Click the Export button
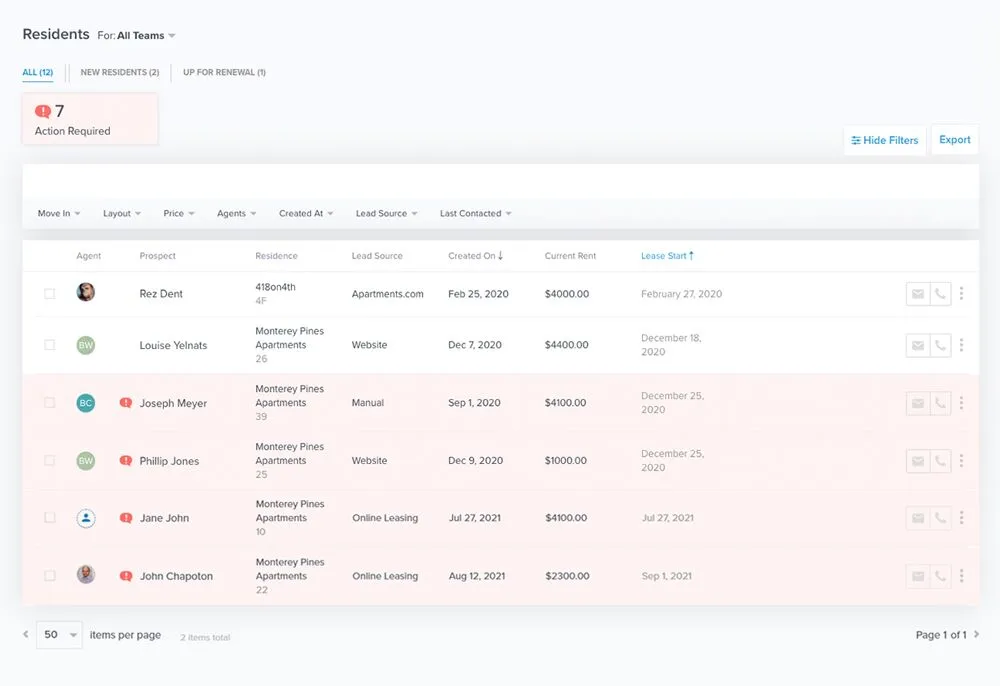The height and width of the screenshot is (686, 1000). tap(955, 140)
